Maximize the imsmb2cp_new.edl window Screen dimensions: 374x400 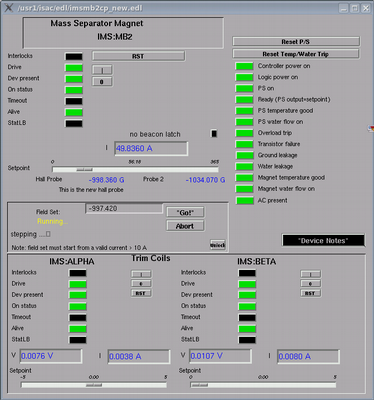(x=355, y=8)
